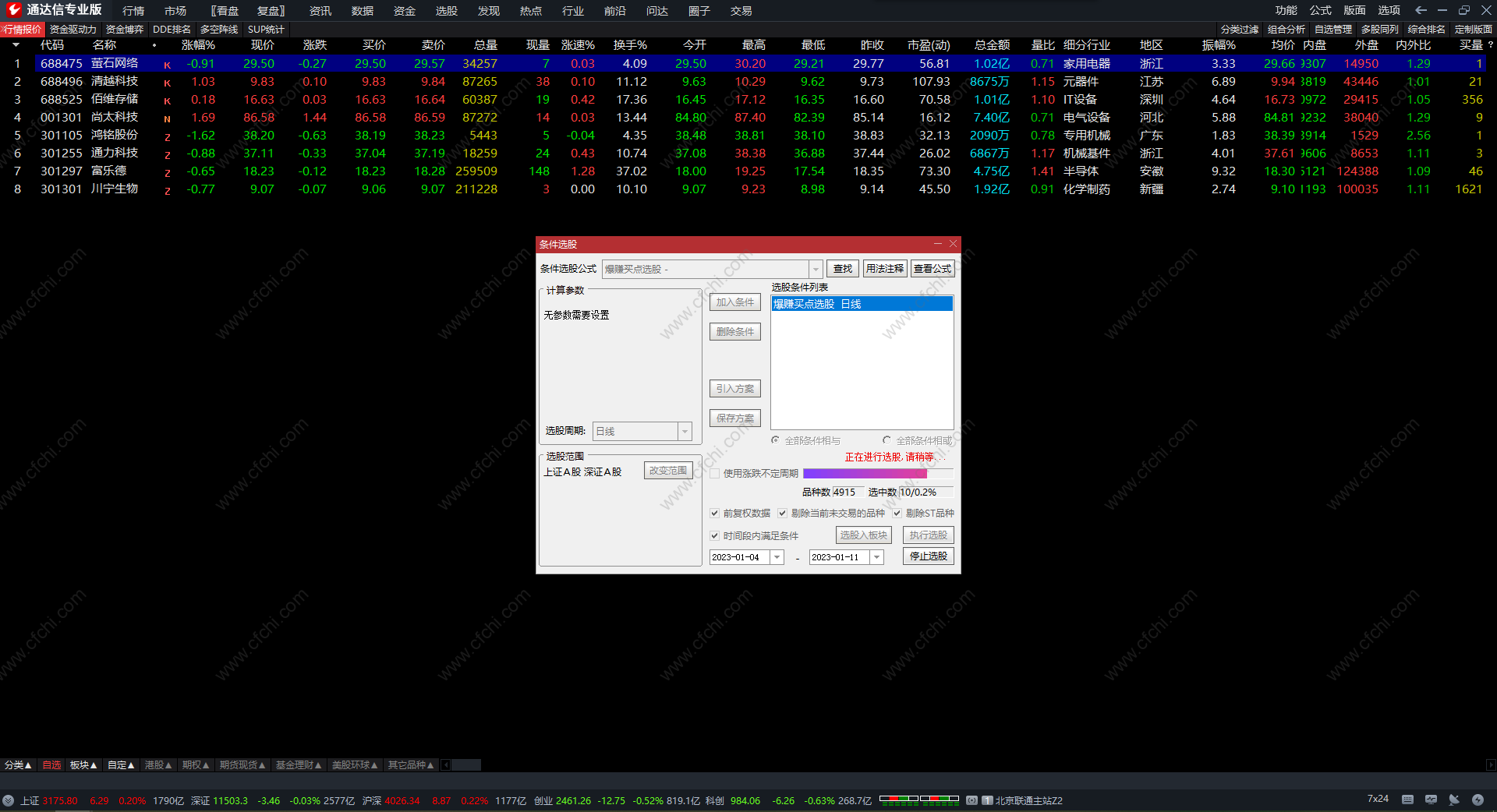
Task: Open the 行情 menu
Action: coord(133,11)
